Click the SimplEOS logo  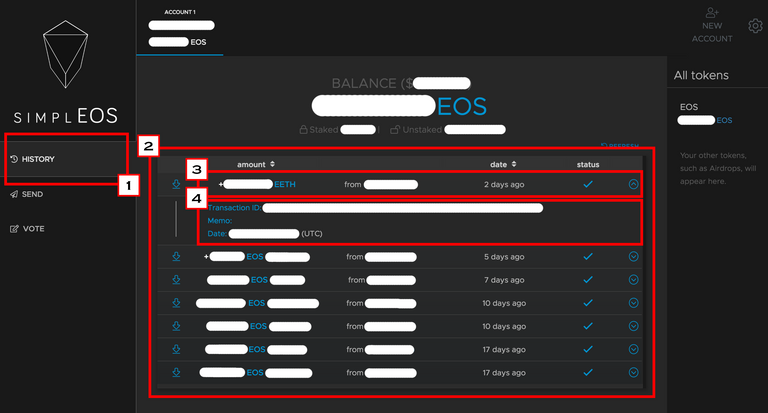click(x=66, y=72)
